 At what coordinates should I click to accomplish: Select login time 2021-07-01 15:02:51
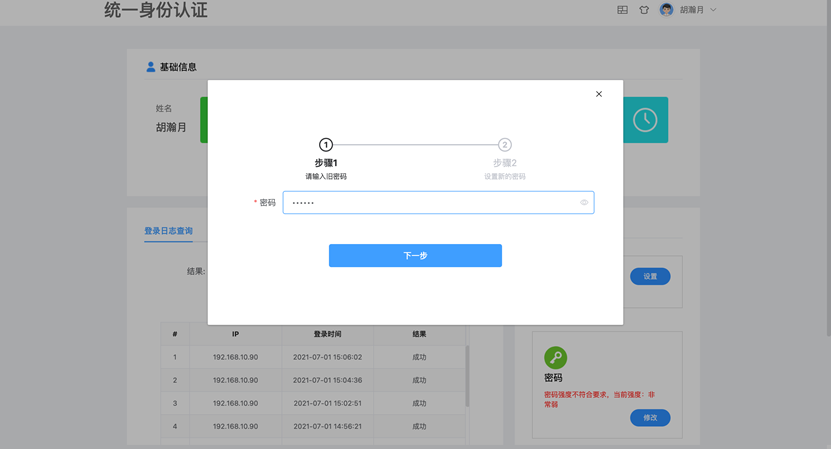coord(328,403)
